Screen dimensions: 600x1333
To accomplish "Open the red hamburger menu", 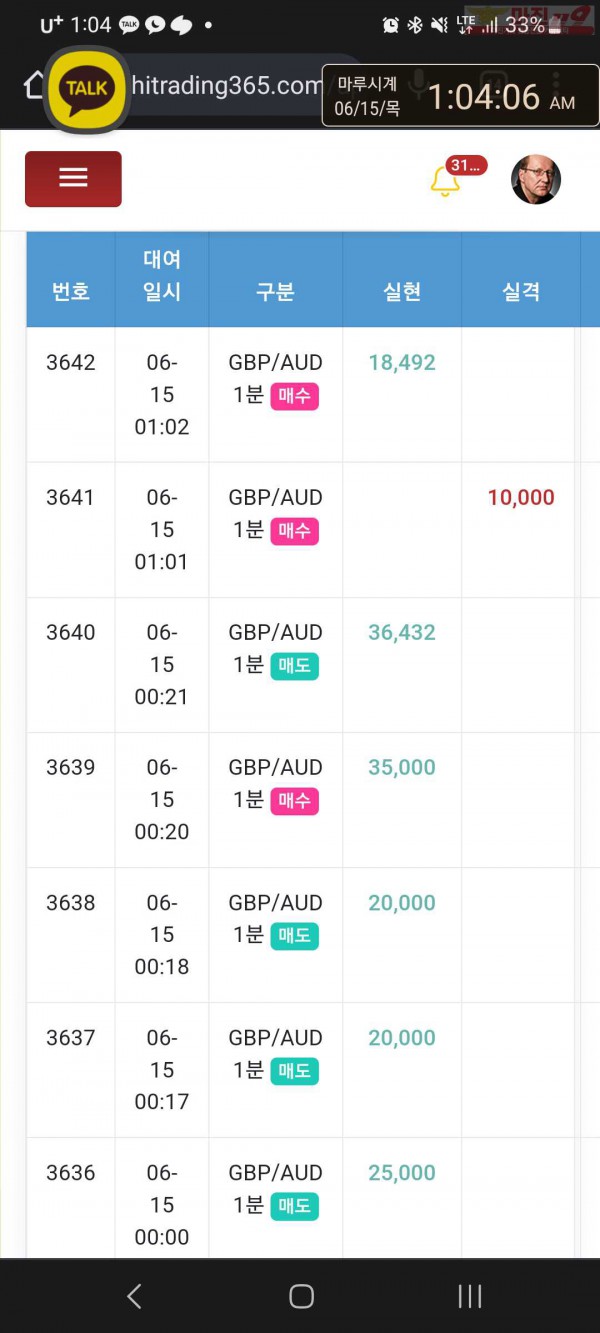I will pyautogui.click(x=73, y=179).
